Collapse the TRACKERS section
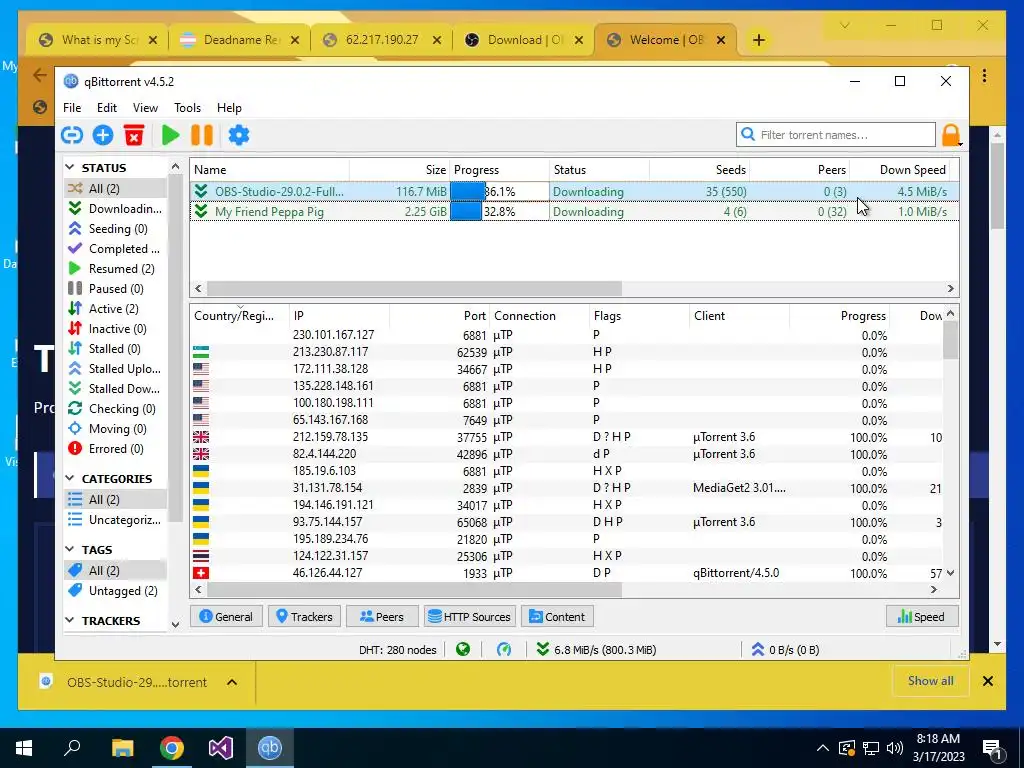 click(x=70, y=620)
